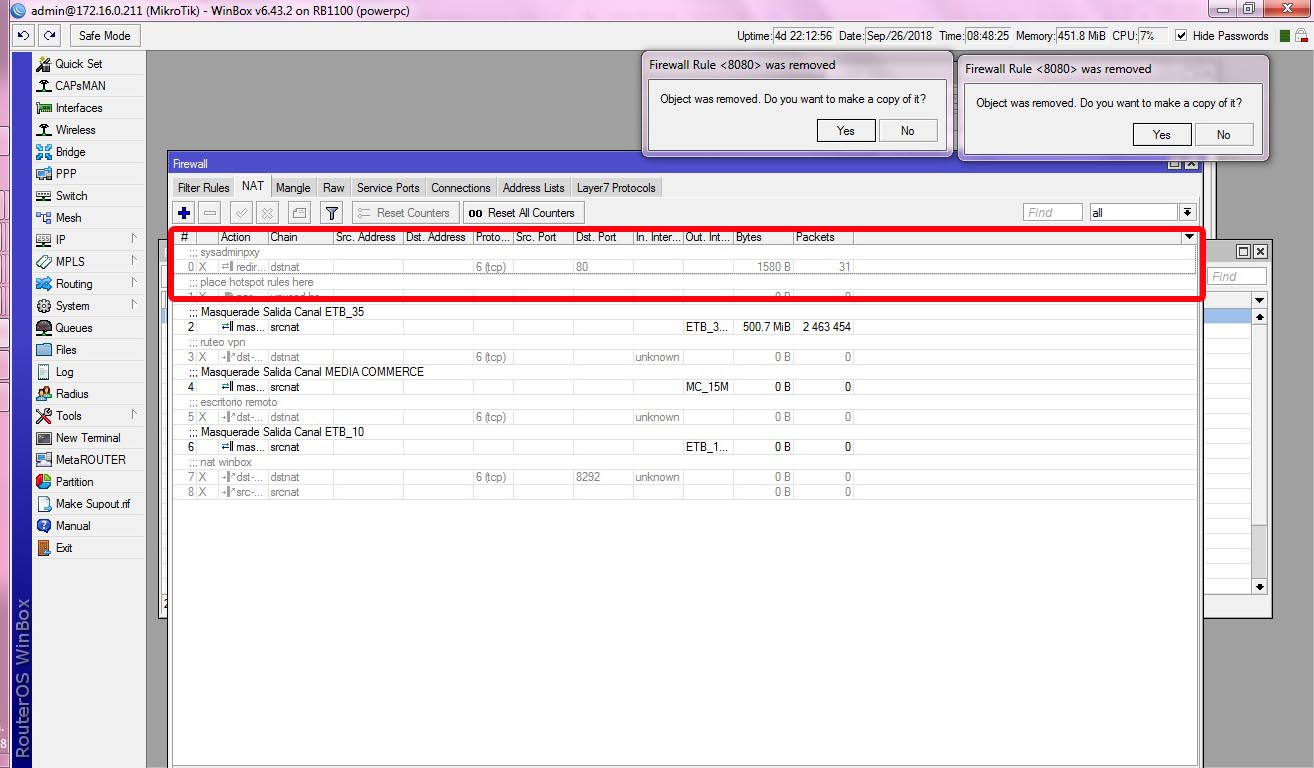Open the MetaROUTER section

click(x=89, y=460)
